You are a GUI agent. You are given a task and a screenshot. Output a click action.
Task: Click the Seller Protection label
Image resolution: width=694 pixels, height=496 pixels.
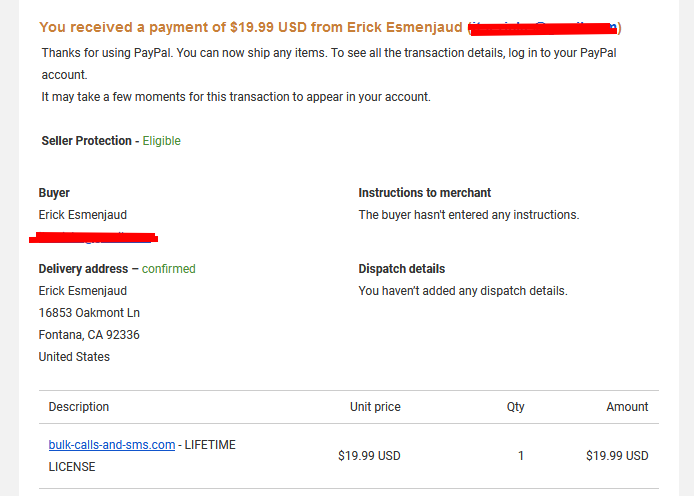click(x=86, y=141)
